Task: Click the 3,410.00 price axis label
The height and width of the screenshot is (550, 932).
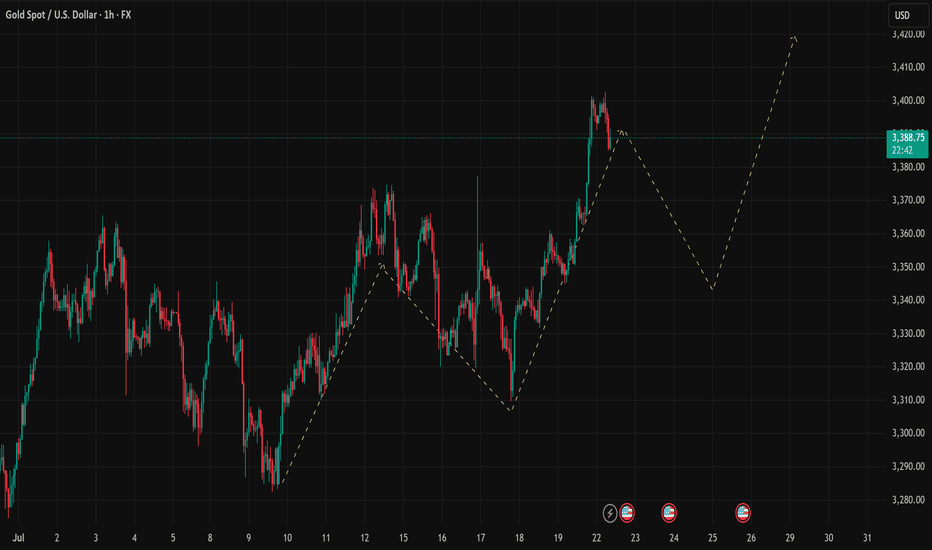Action: coord(908,67)
